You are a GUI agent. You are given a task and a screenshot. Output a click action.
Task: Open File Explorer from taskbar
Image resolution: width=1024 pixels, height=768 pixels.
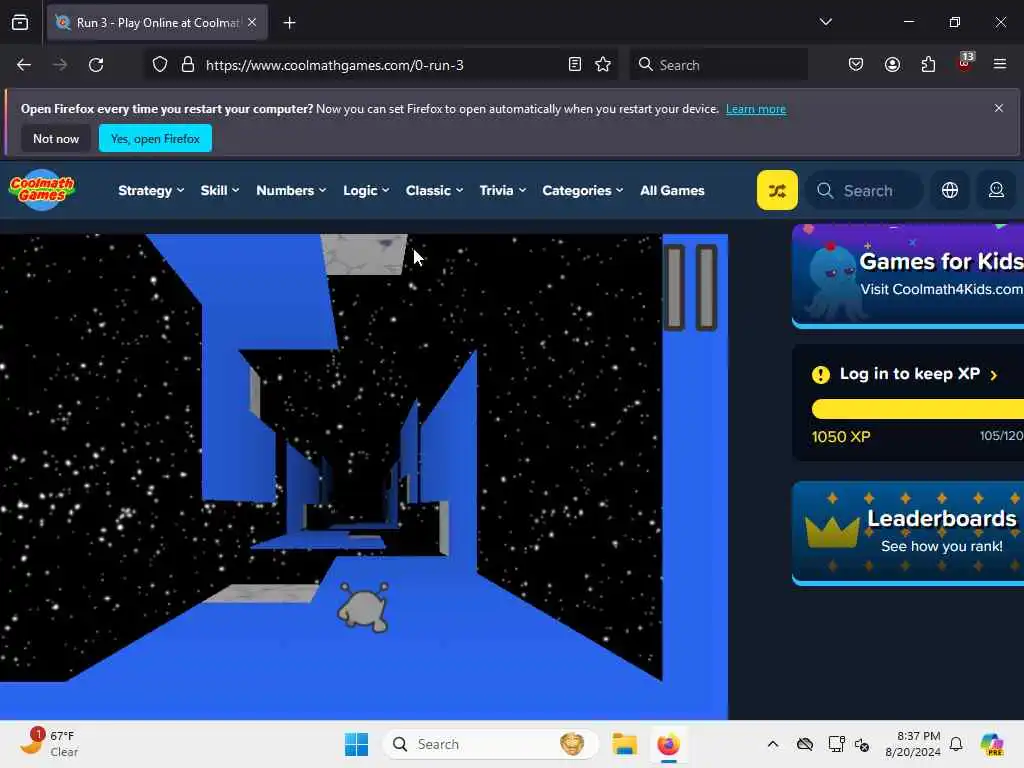(x=624, y=744)
